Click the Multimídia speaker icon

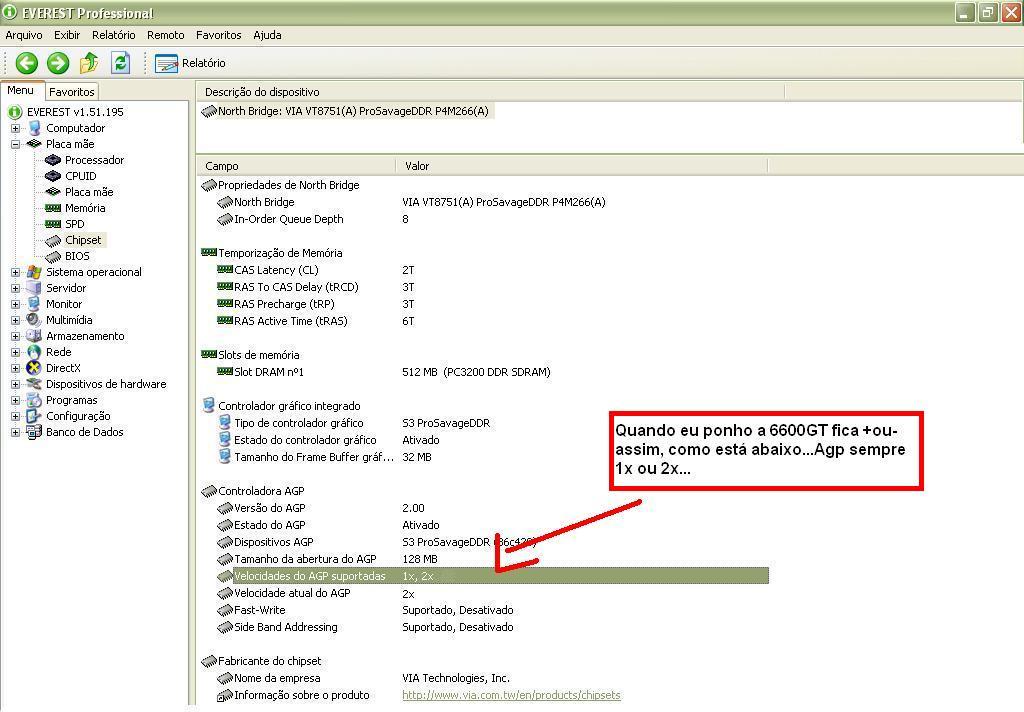click(34, 320)
